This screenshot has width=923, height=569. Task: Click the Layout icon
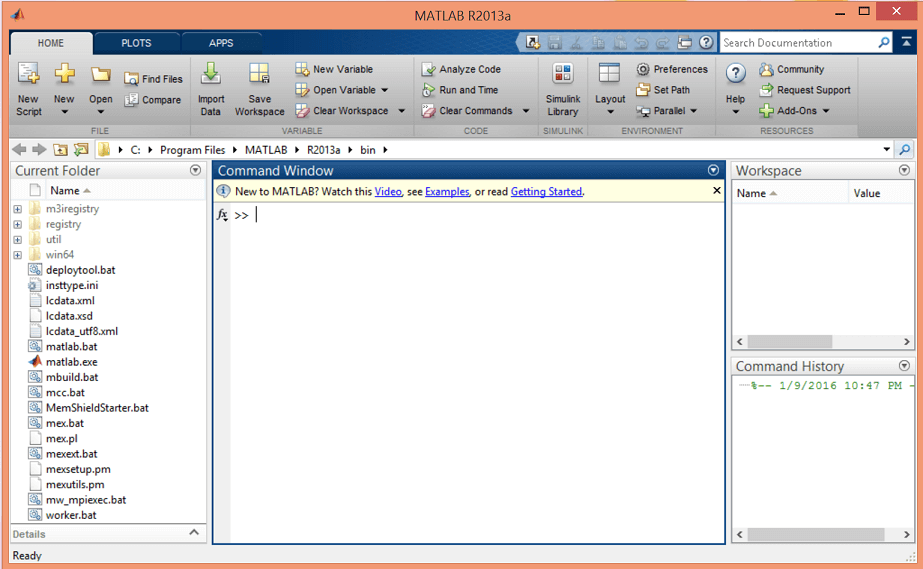click(x=609, y=74)
